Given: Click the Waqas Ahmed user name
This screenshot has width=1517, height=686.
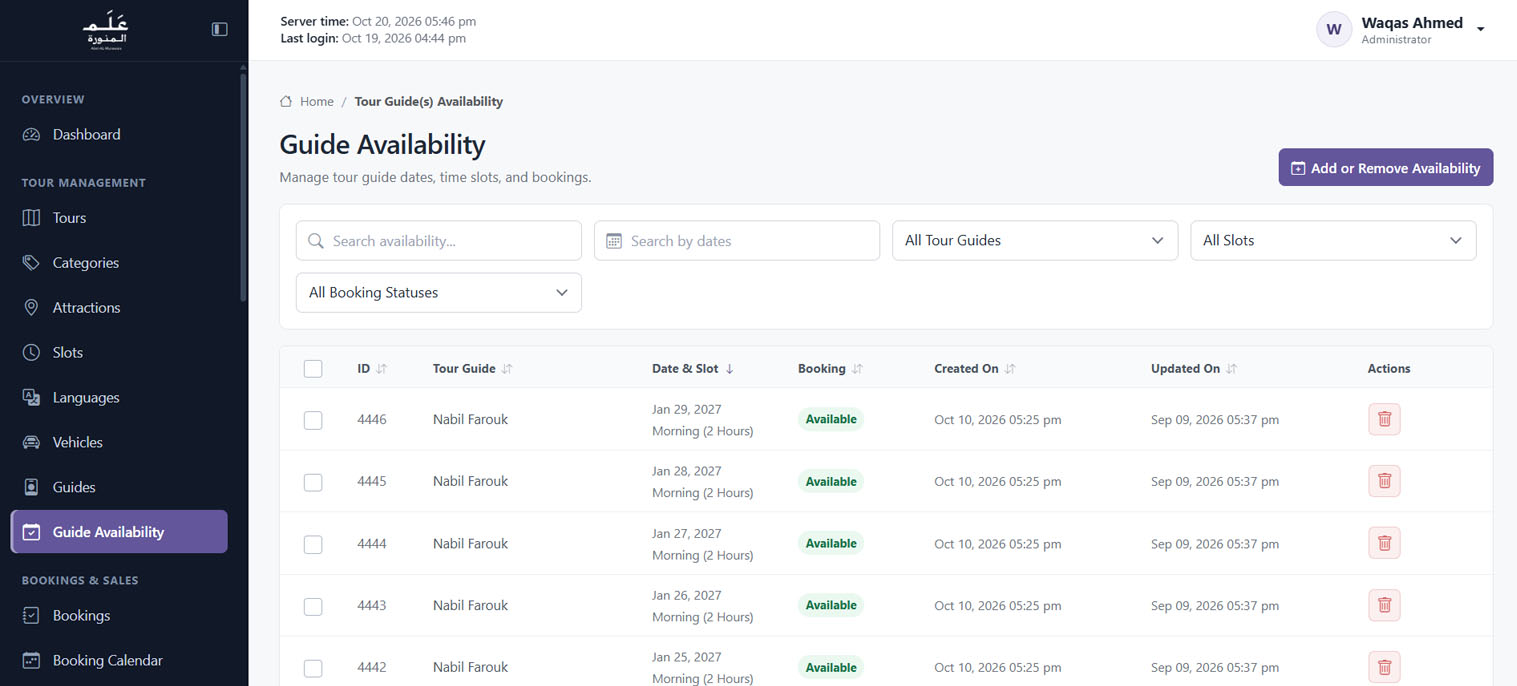Looking at the screenshot, I should coord(1412,23).
